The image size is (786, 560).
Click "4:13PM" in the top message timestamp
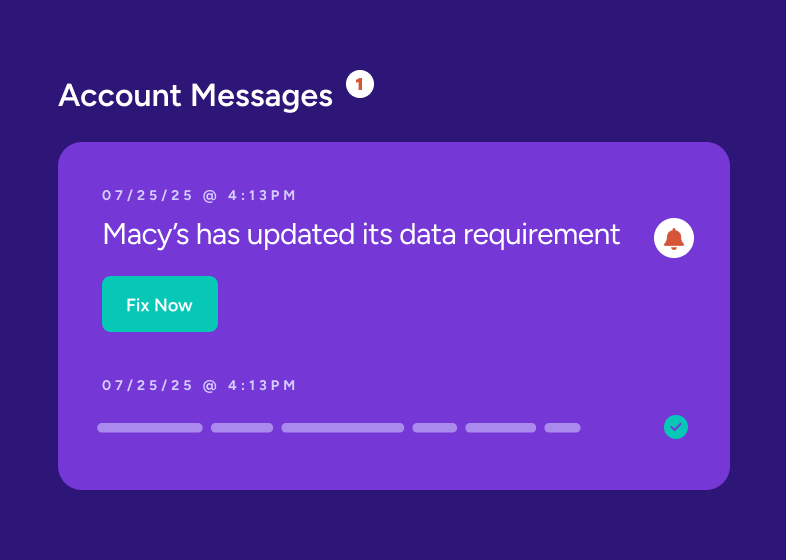coord(262,196)
